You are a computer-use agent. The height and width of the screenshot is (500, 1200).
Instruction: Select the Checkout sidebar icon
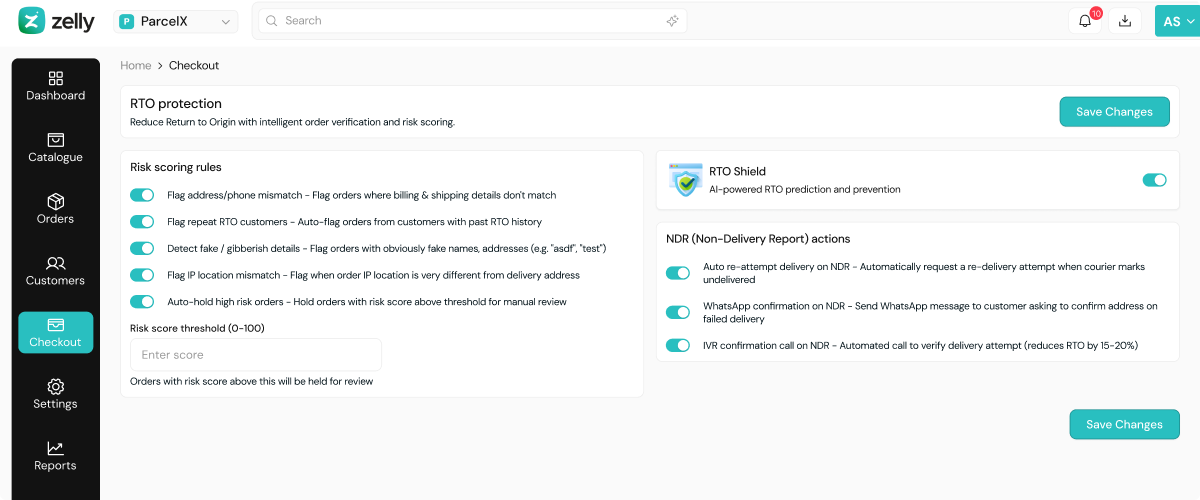56,325
